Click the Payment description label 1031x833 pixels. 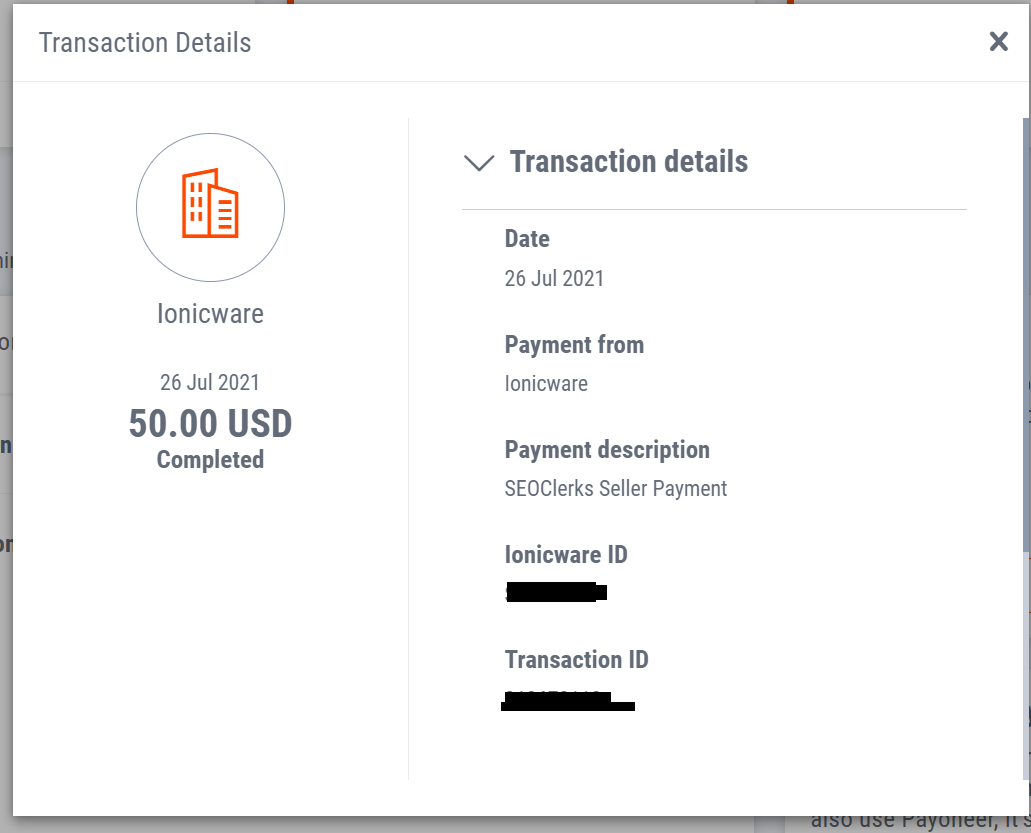click(607, 450)
